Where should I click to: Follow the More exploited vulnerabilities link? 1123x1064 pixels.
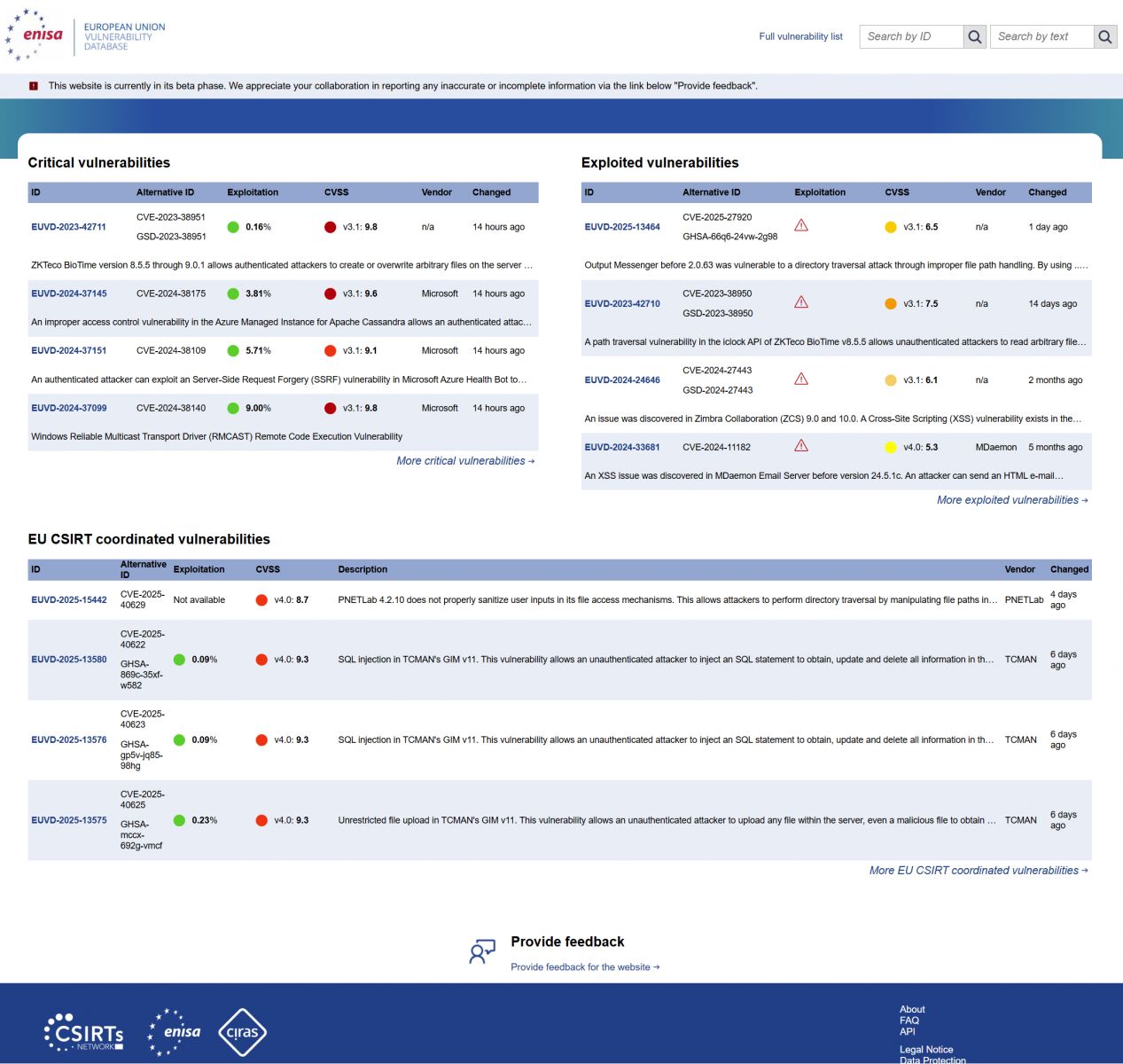(1012, 500)
